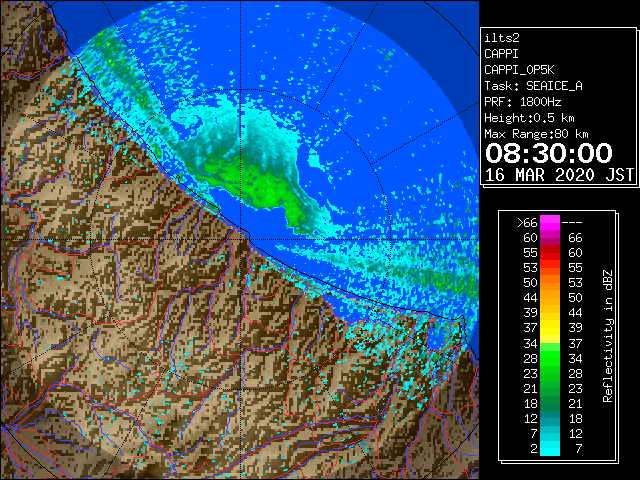Pick the yellow 37–39 dBZ swatch

(550, 328)
